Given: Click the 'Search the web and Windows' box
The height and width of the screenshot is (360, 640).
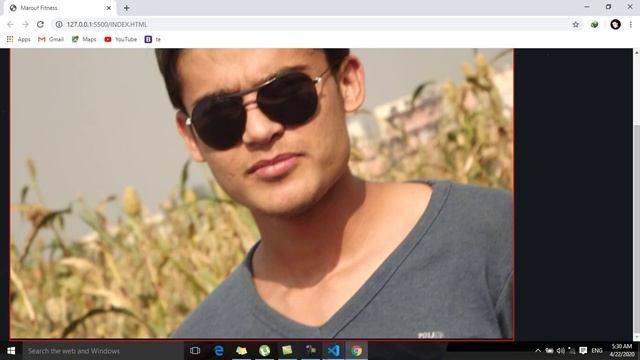Looking at the screenshot, I should point(103,351).
